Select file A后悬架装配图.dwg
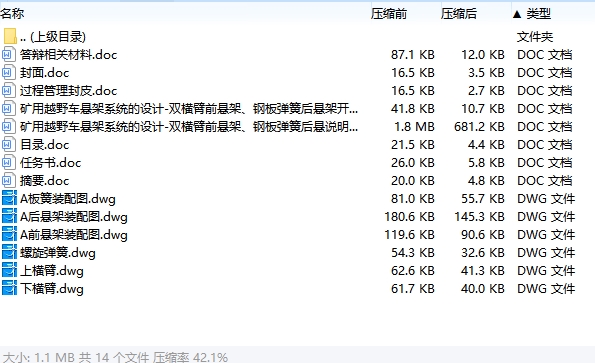 coord(74,217)
